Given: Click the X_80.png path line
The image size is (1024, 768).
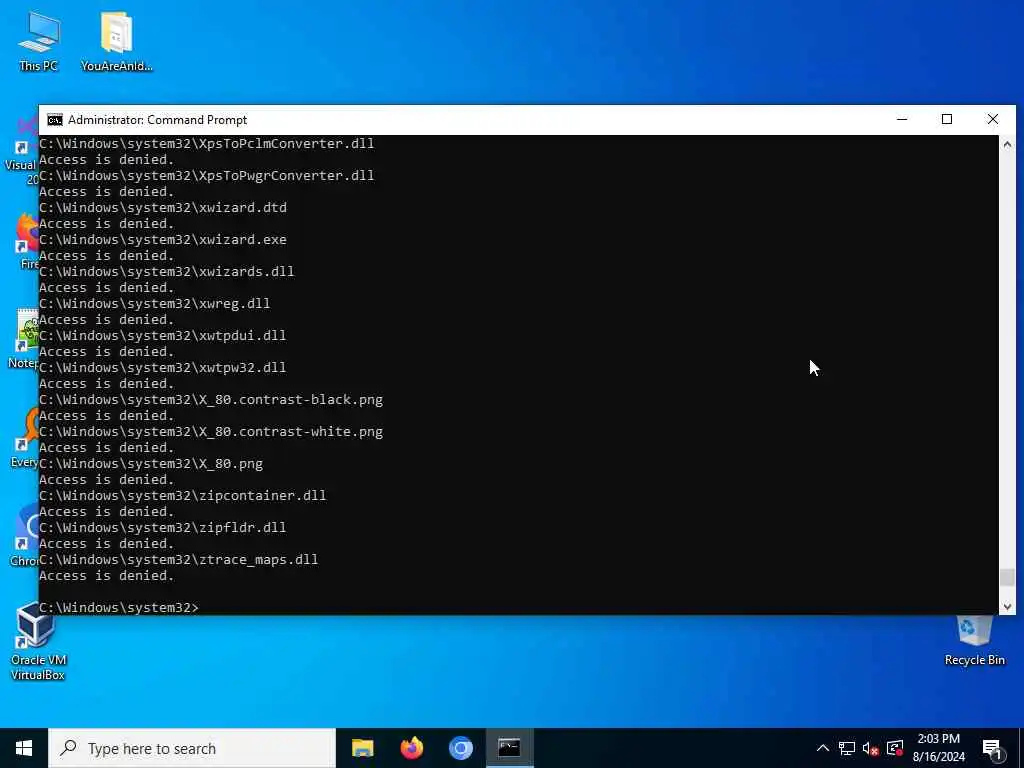Looking at the screenshot, I should pyautogui.click(x=151, y=464).
